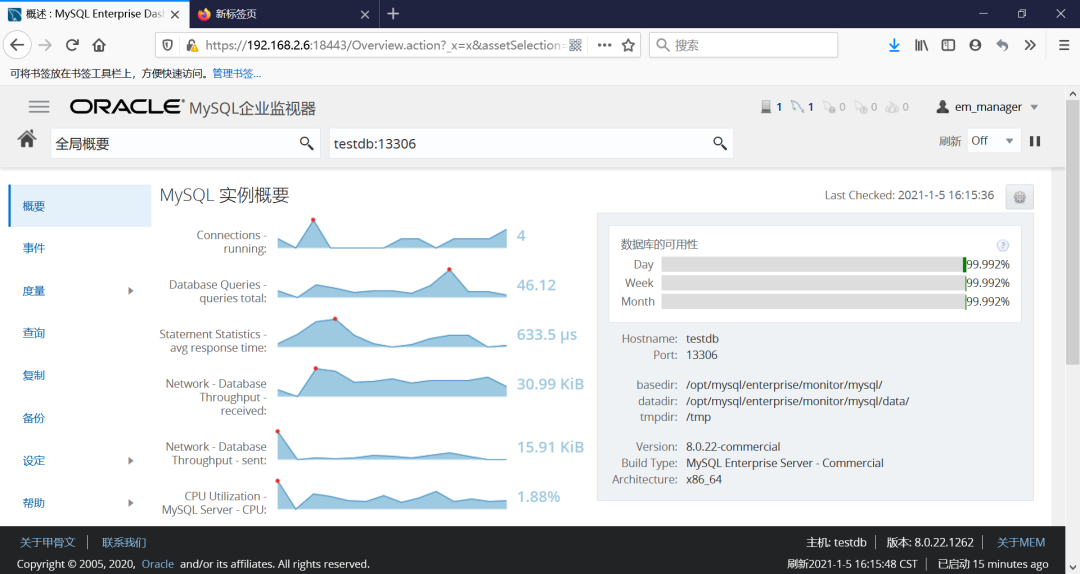The image size is (1080, 574).
Task: Click the page vertical scrollbar
Action: coord(1072,232)
